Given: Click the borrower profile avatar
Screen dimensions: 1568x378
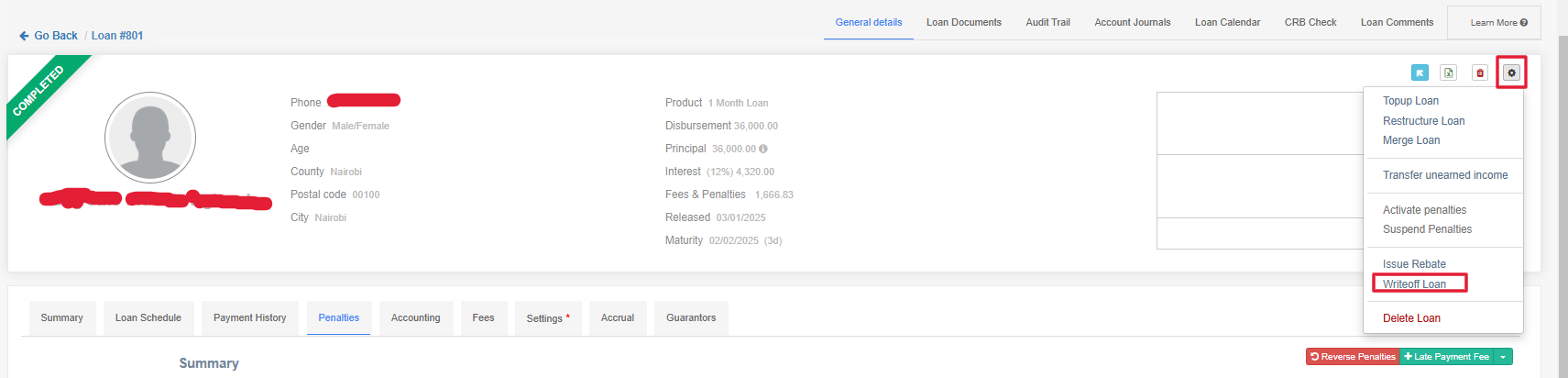Looking at the screenshot, I should click(150, 137).
